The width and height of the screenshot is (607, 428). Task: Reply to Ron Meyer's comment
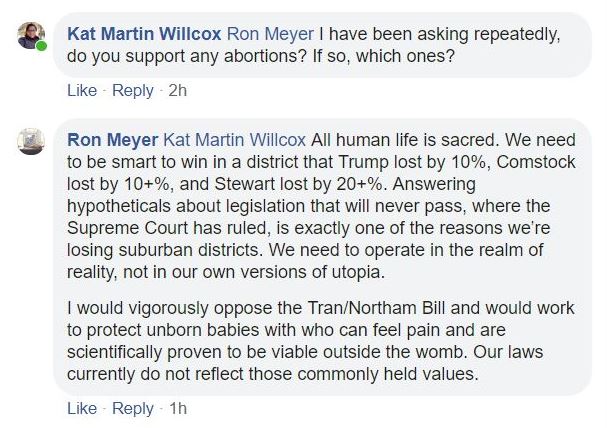(133, 408)
